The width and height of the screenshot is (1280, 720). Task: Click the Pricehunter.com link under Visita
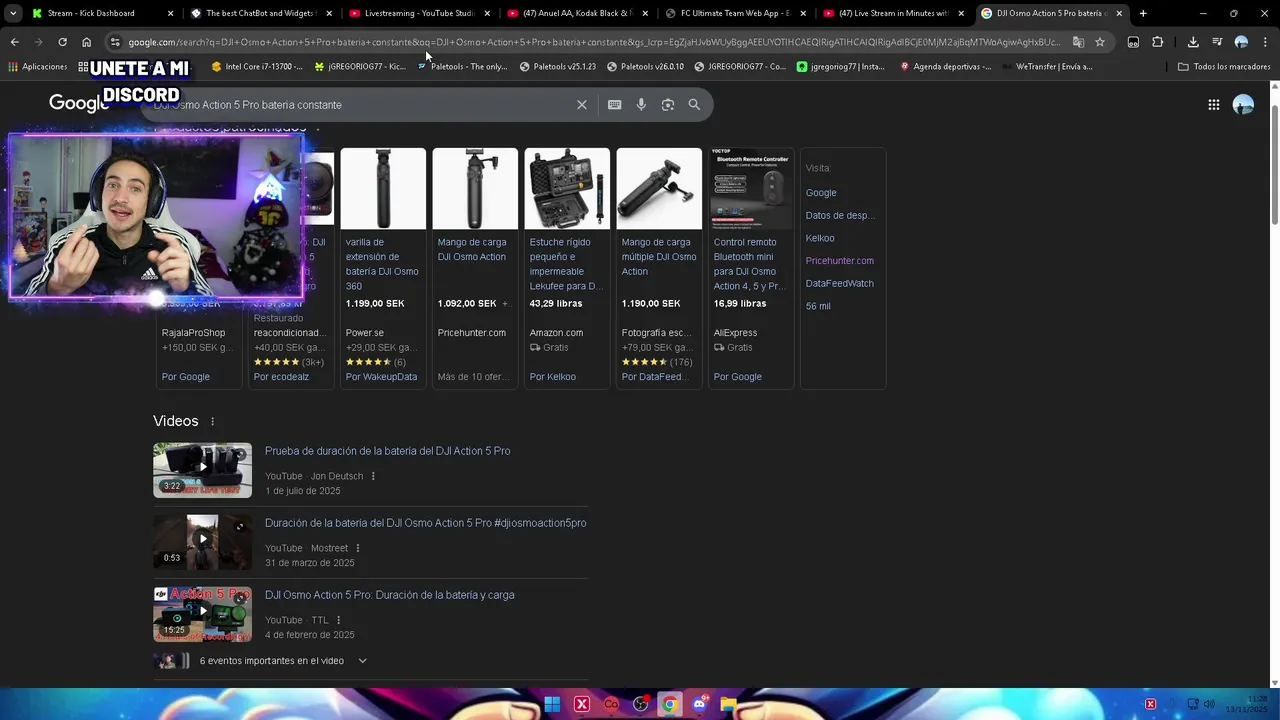(839, 261)
